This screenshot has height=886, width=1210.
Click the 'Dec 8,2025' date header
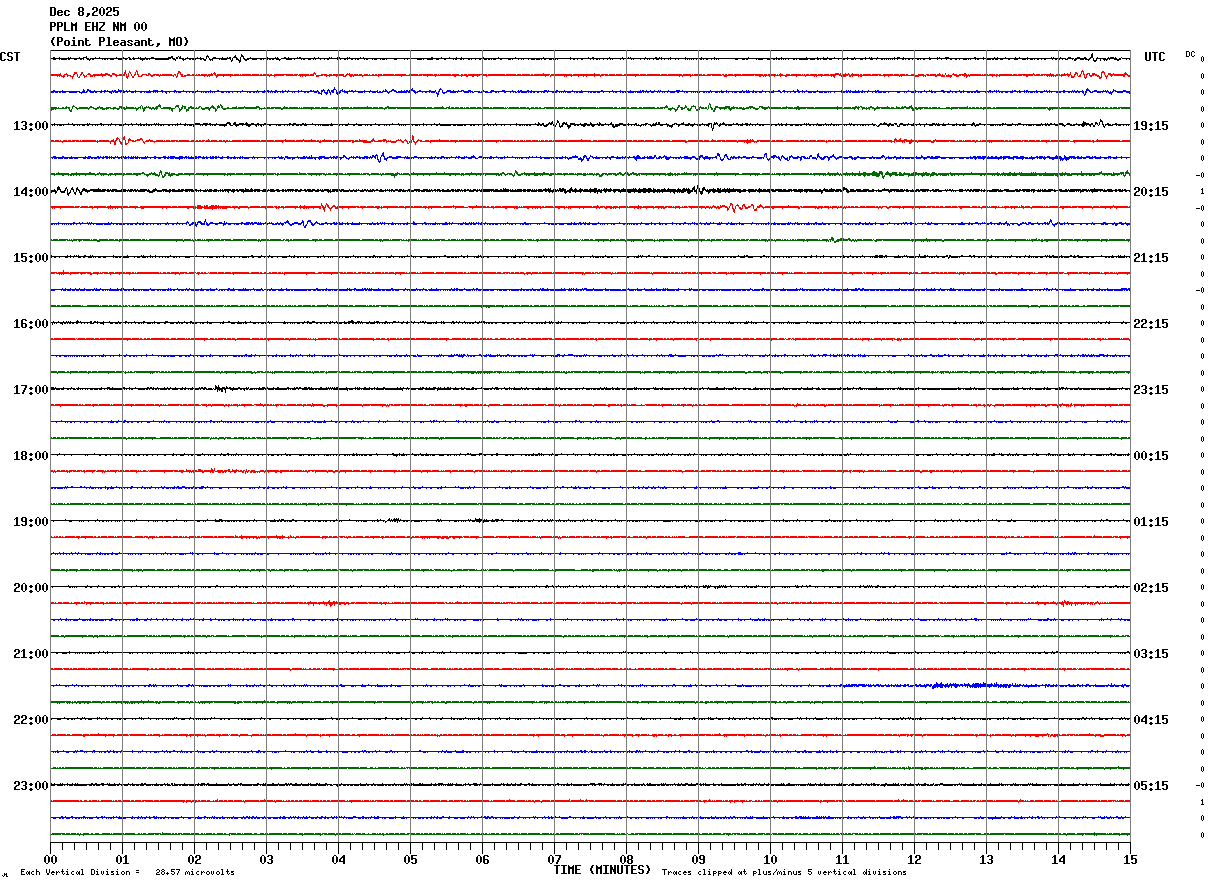84,12
